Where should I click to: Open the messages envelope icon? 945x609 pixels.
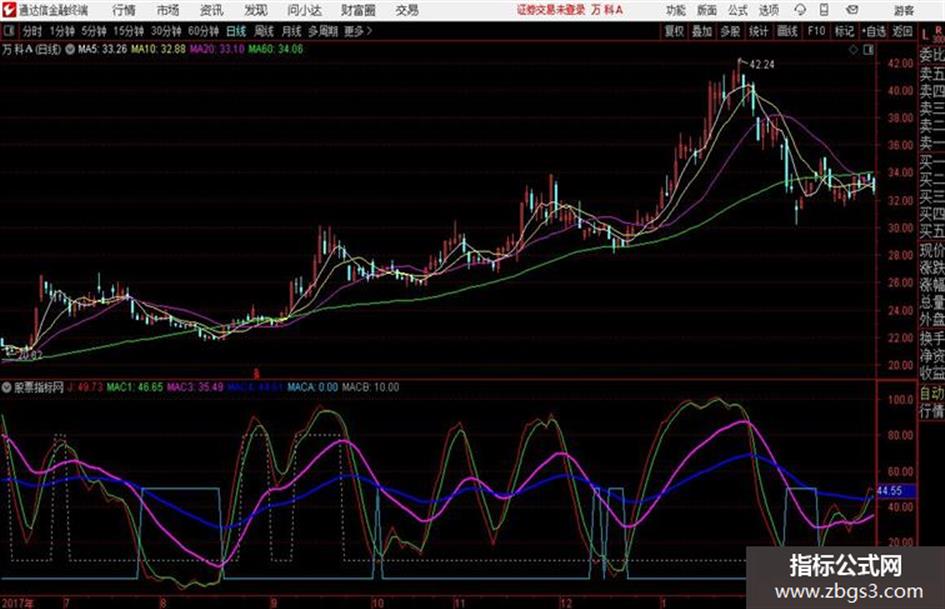tap(852, 10)
